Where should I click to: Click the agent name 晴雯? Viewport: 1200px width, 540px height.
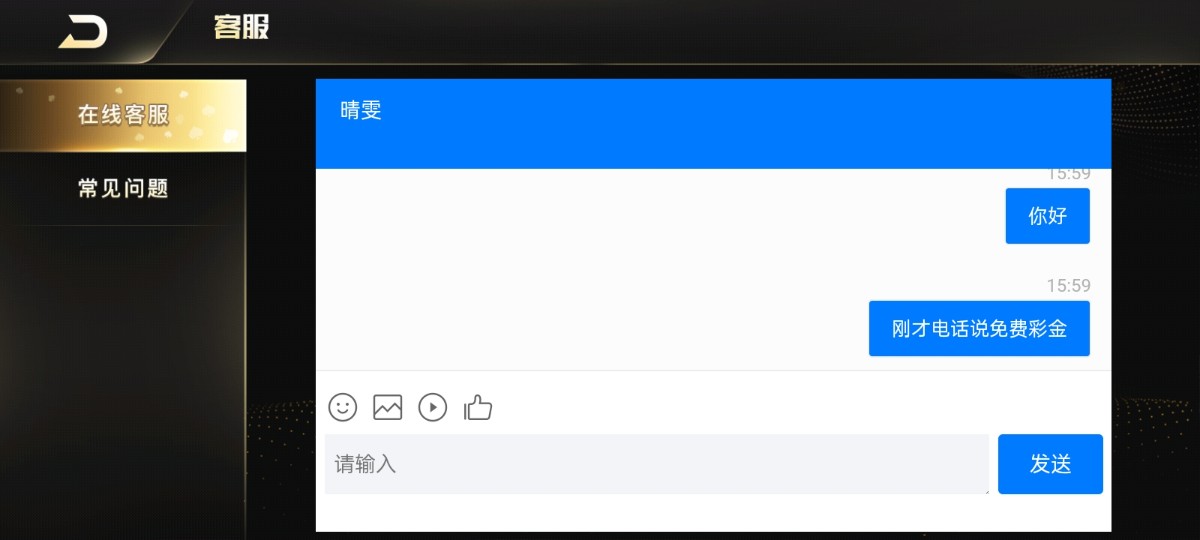coord(361,111)
